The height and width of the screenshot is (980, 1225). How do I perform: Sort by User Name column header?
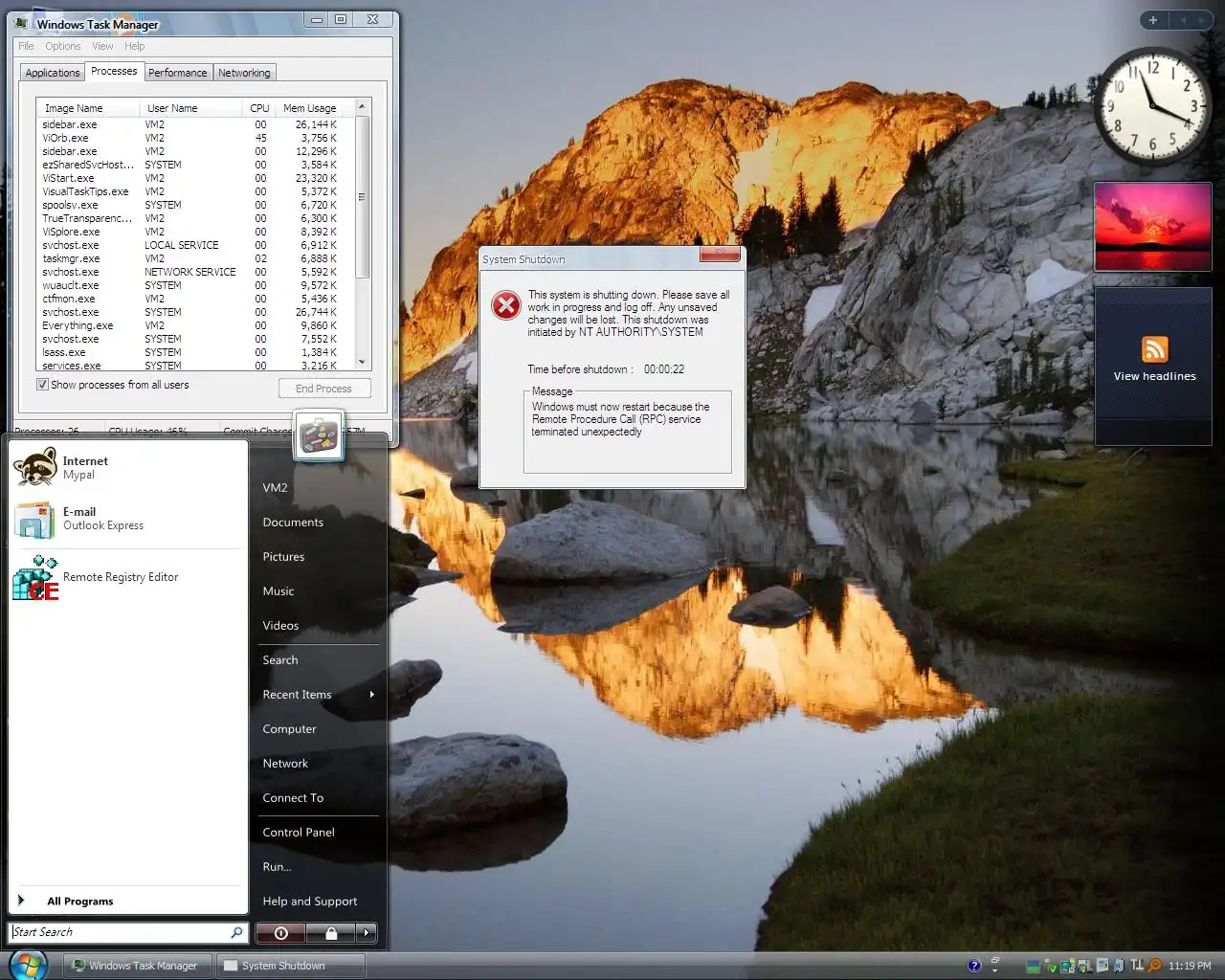point(191,108)
